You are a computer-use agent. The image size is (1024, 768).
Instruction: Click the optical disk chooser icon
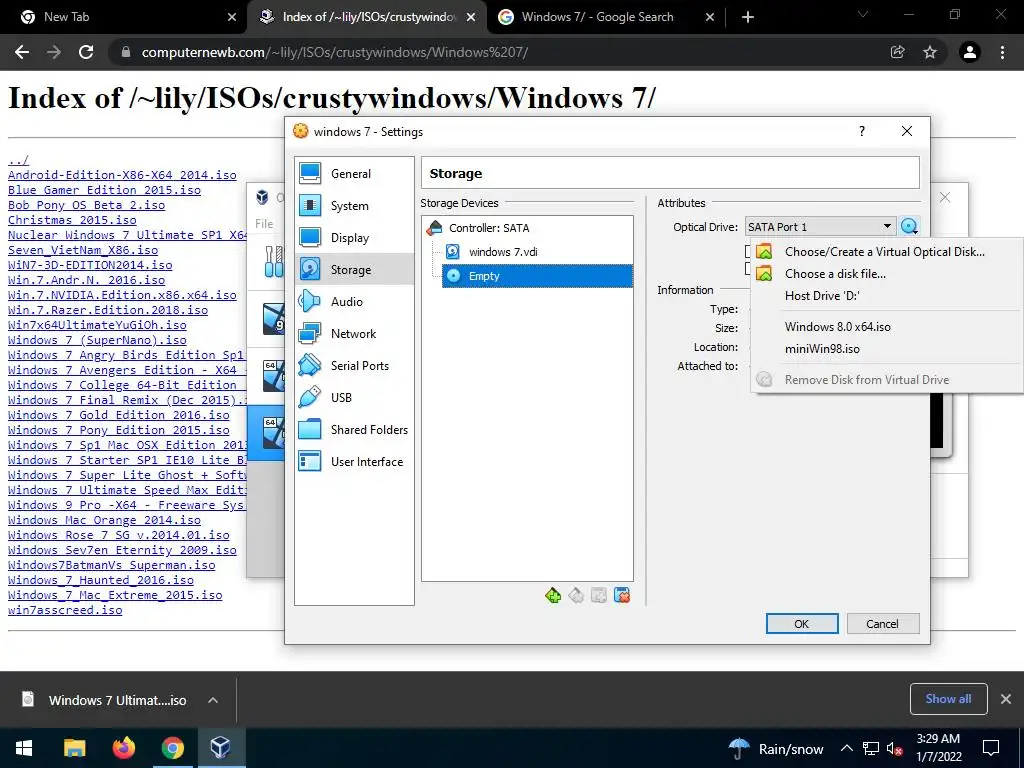coord(909,227)
